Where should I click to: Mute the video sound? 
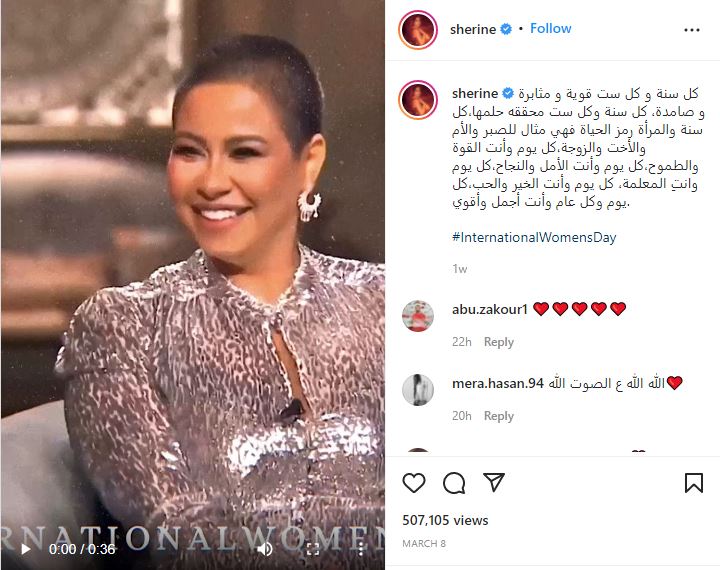(264, 549)
